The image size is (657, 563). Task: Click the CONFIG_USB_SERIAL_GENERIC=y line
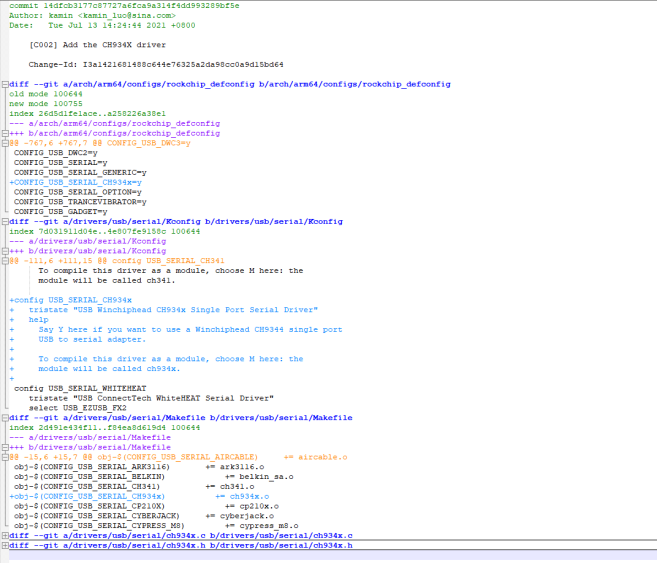click(80, 173)
